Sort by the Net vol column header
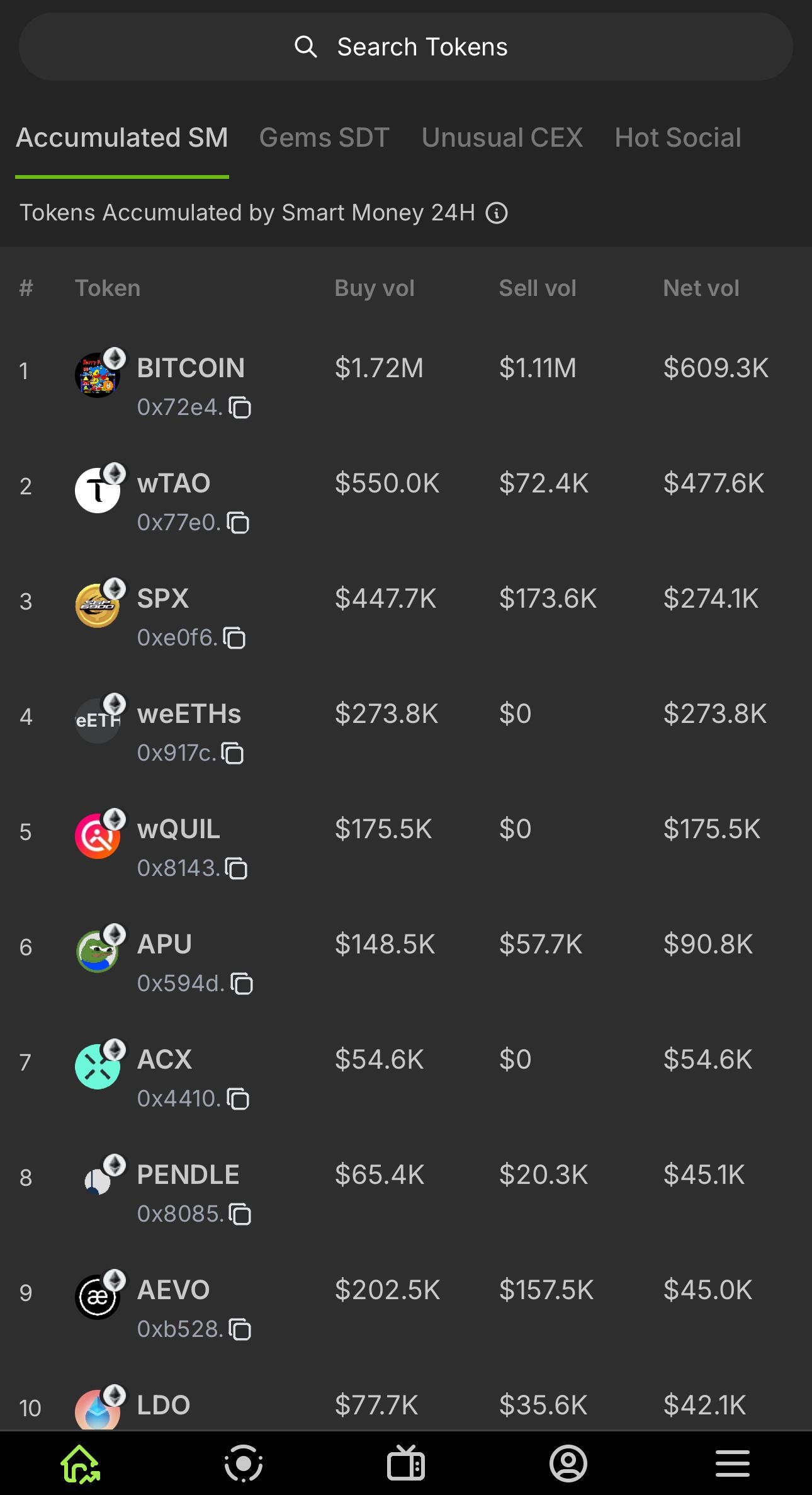The width and height of the screenshot is (812, 1495). pos(701,288)
